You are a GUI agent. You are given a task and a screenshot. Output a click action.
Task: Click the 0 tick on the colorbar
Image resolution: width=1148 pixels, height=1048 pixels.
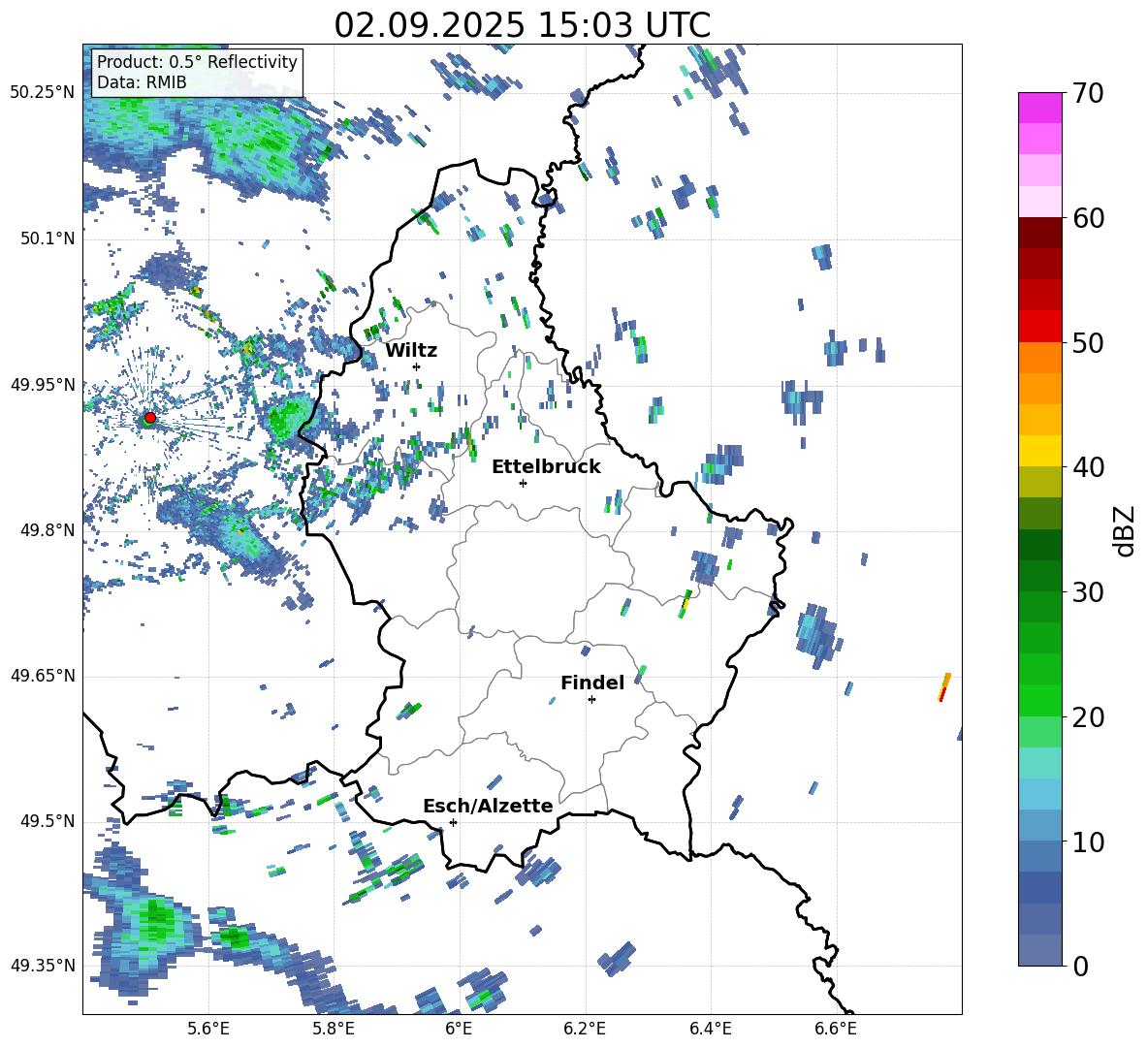click(x=1080, y=966)
